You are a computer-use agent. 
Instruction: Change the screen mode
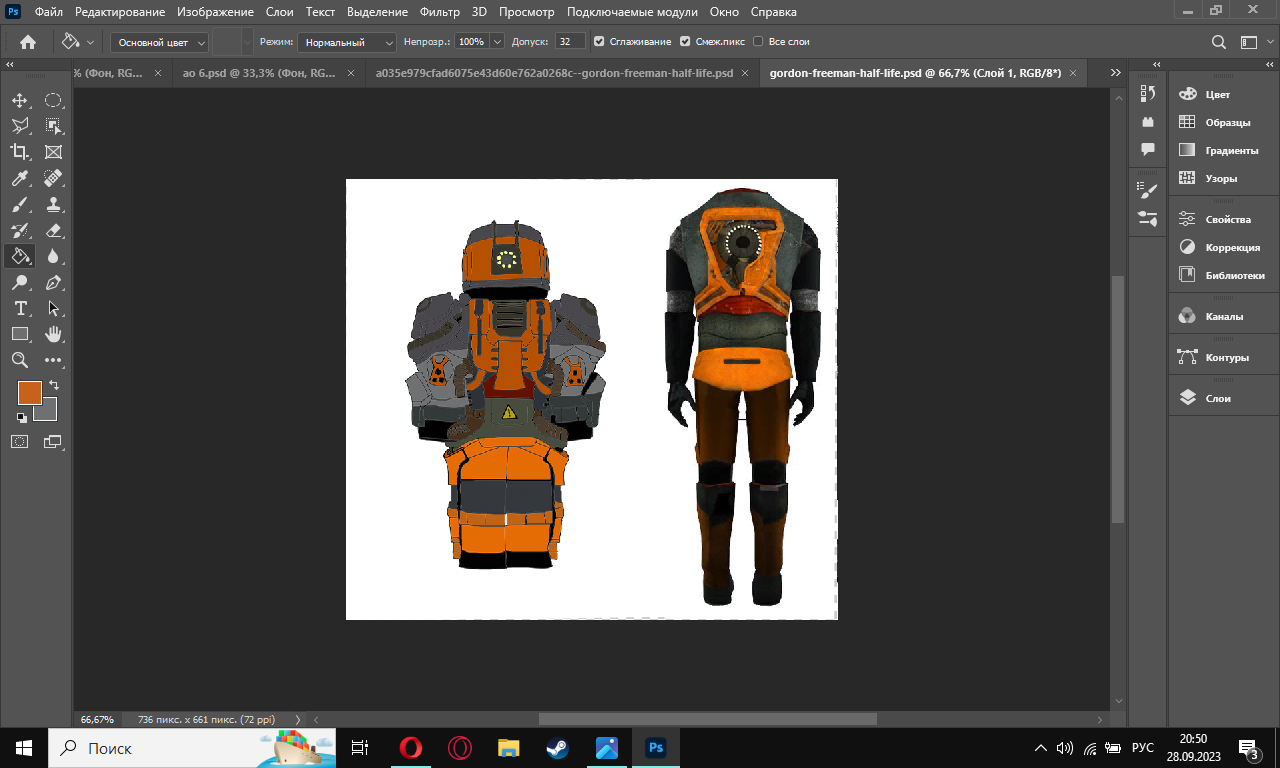coord(53,441)
